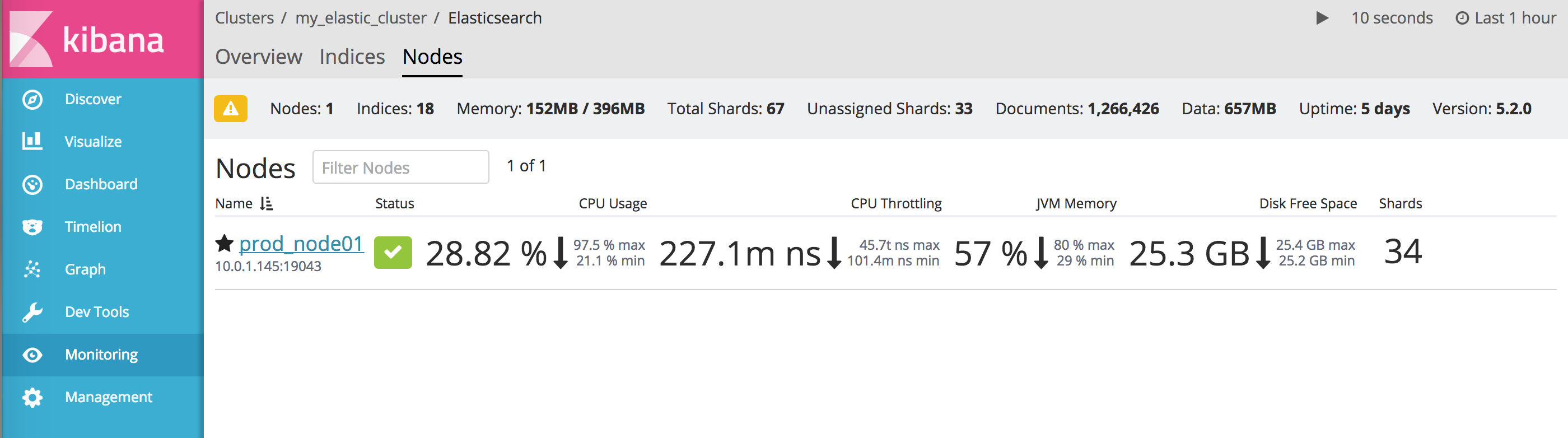Click inside the Filter Nodes field
The height and width of the screenshot is (438, 1568).
click(400, 167)
